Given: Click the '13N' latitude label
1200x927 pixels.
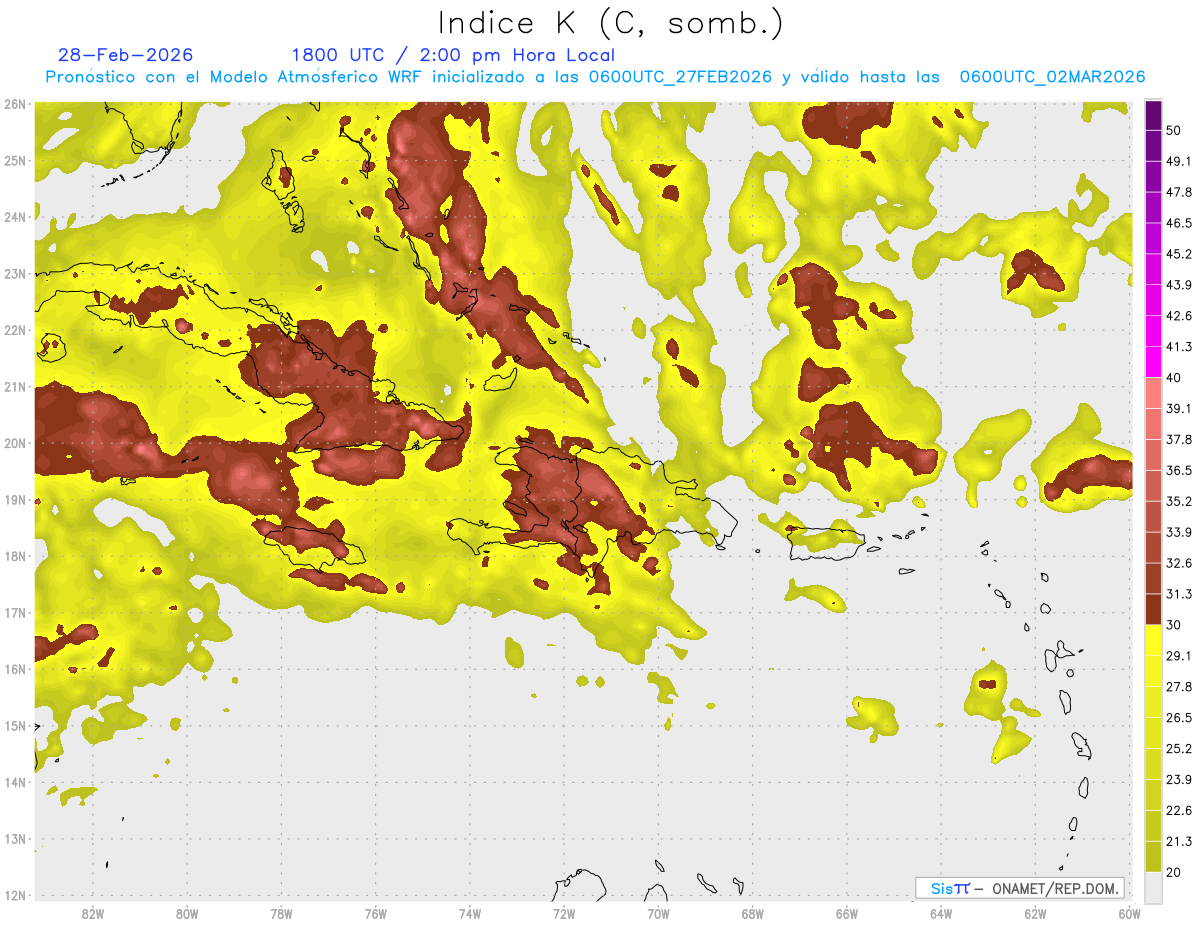Looking at the screenshot, I should (15, 839).
